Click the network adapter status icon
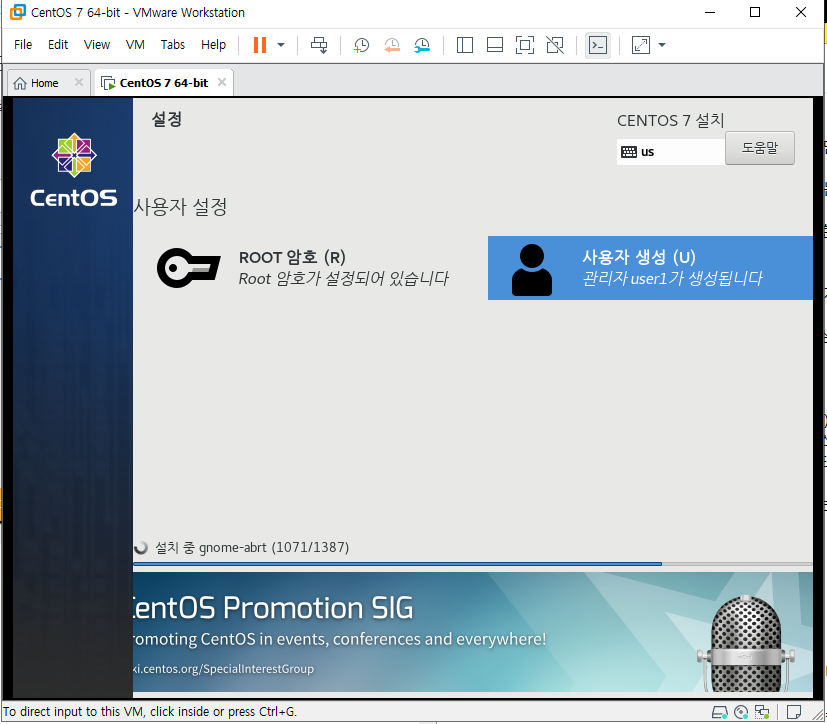The width and height of the screenshot is (827, 724). pyautogui.click(x=762, y=712)
